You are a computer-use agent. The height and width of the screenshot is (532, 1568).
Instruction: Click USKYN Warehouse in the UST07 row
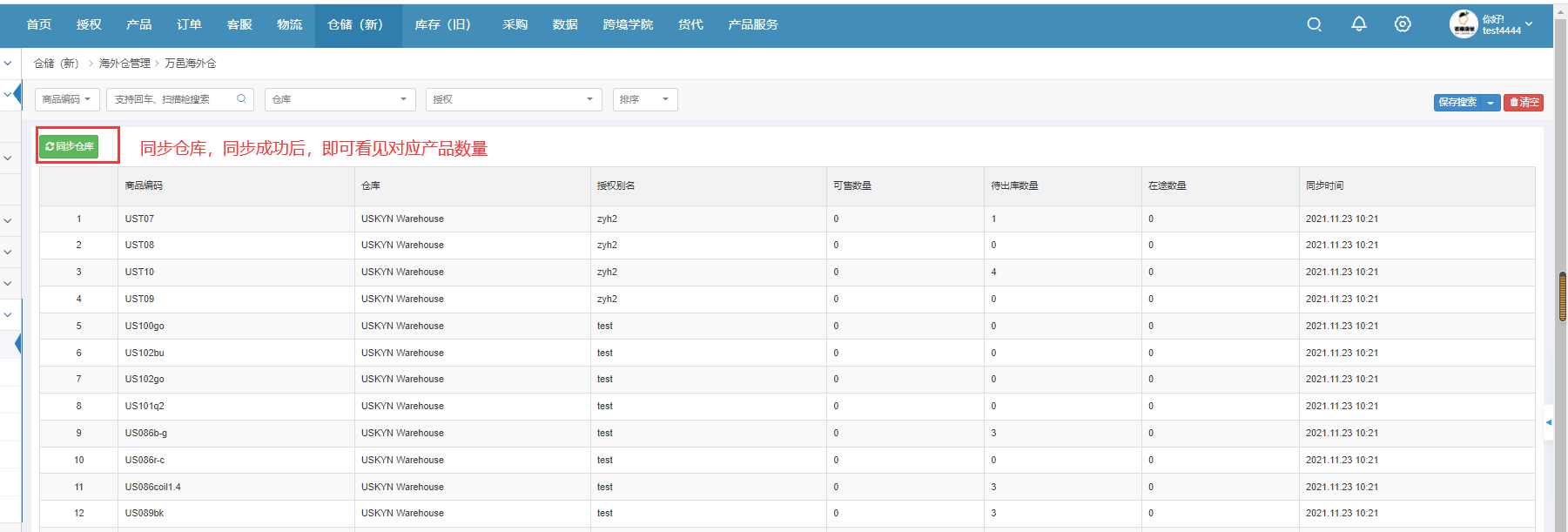click(402, 219)
